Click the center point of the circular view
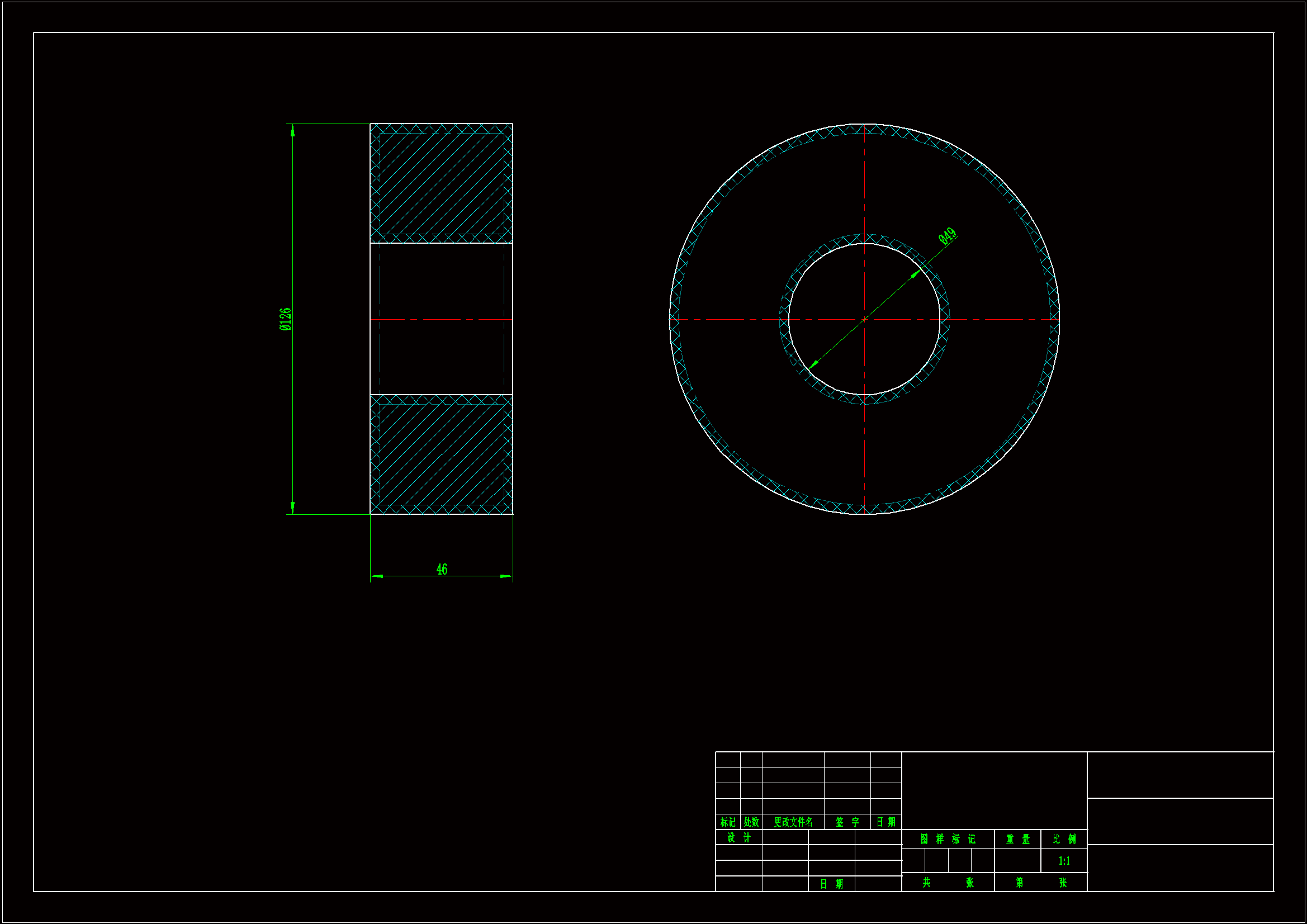The width and height of the screenshot is (1307, 924). coord(865,319)
